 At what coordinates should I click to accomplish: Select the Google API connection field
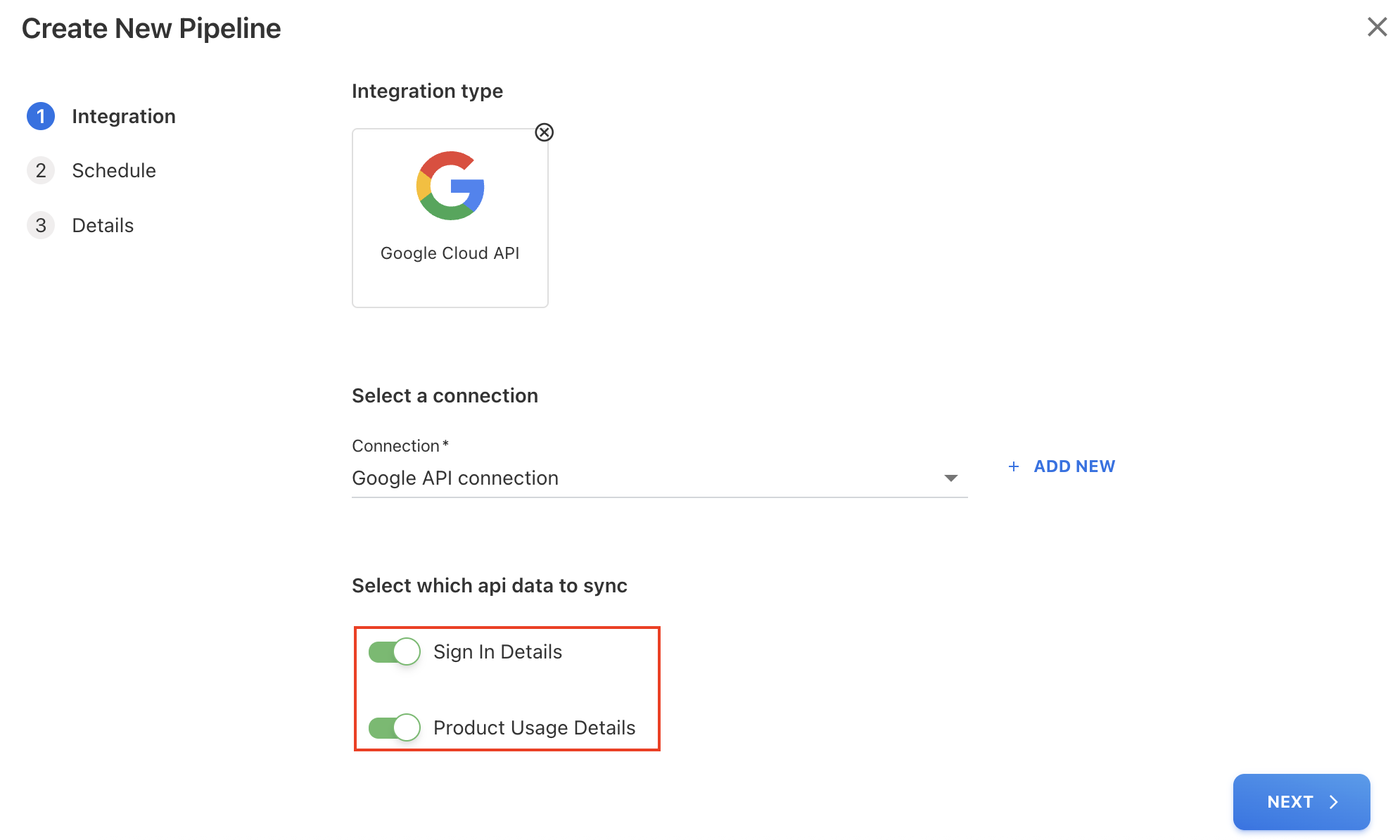click(x=633, y=478)
